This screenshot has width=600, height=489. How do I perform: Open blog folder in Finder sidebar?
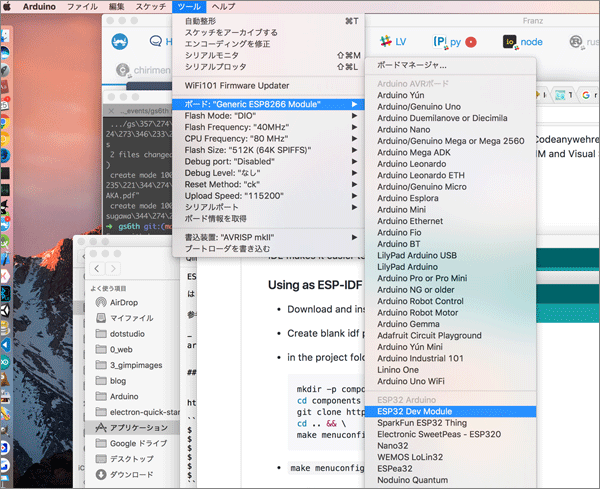(x=132, y=381)
